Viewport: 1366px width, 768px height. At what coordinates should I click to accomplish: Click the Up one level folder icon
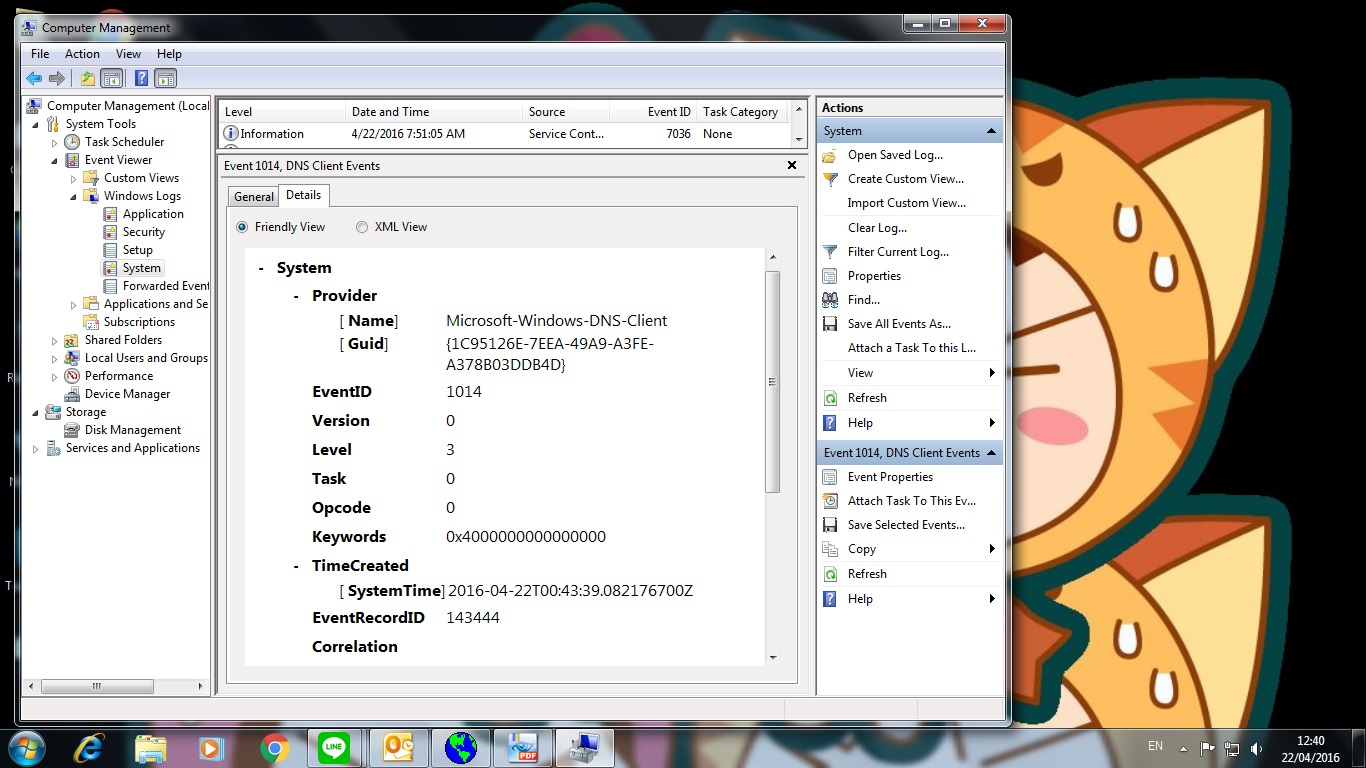(88, 78)
